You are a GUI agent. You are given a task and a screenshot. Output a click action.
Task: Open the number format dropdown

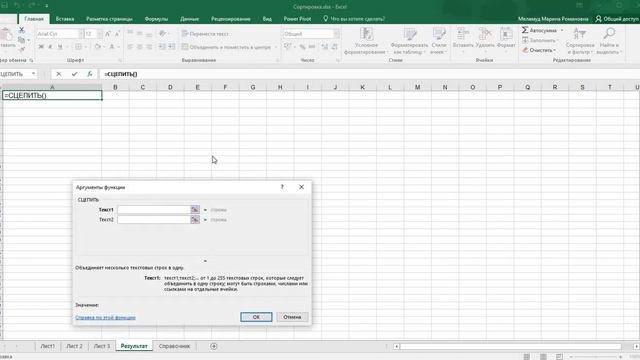(336, 34)
